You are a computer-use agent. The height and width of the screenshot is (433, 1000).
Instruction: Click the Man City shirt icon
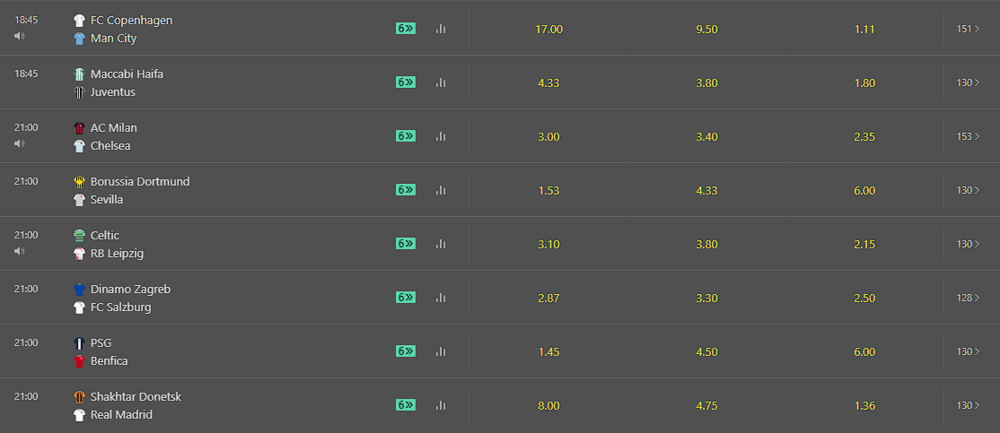(x=79, y=38)
